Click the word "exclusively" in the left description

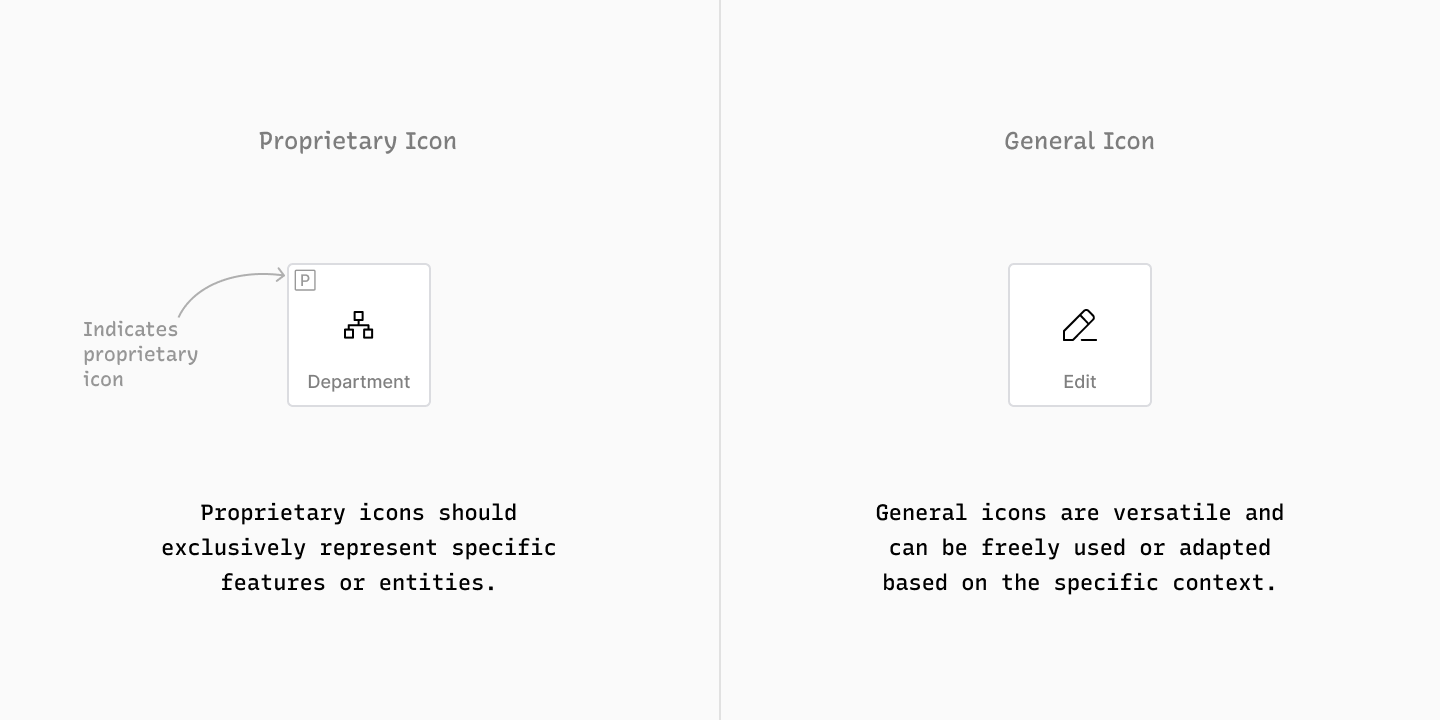(233, 548)
